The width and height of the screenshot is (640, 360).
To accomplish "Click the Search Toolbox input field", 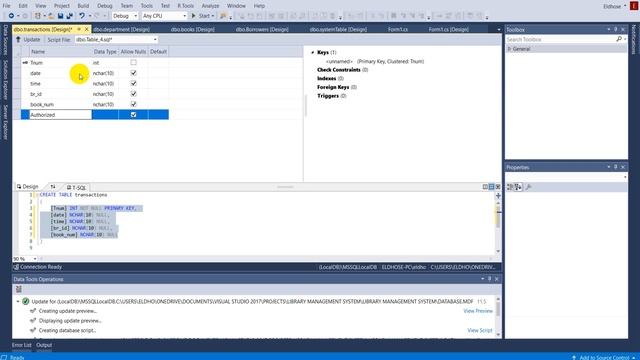I will (x=560, y=39).
